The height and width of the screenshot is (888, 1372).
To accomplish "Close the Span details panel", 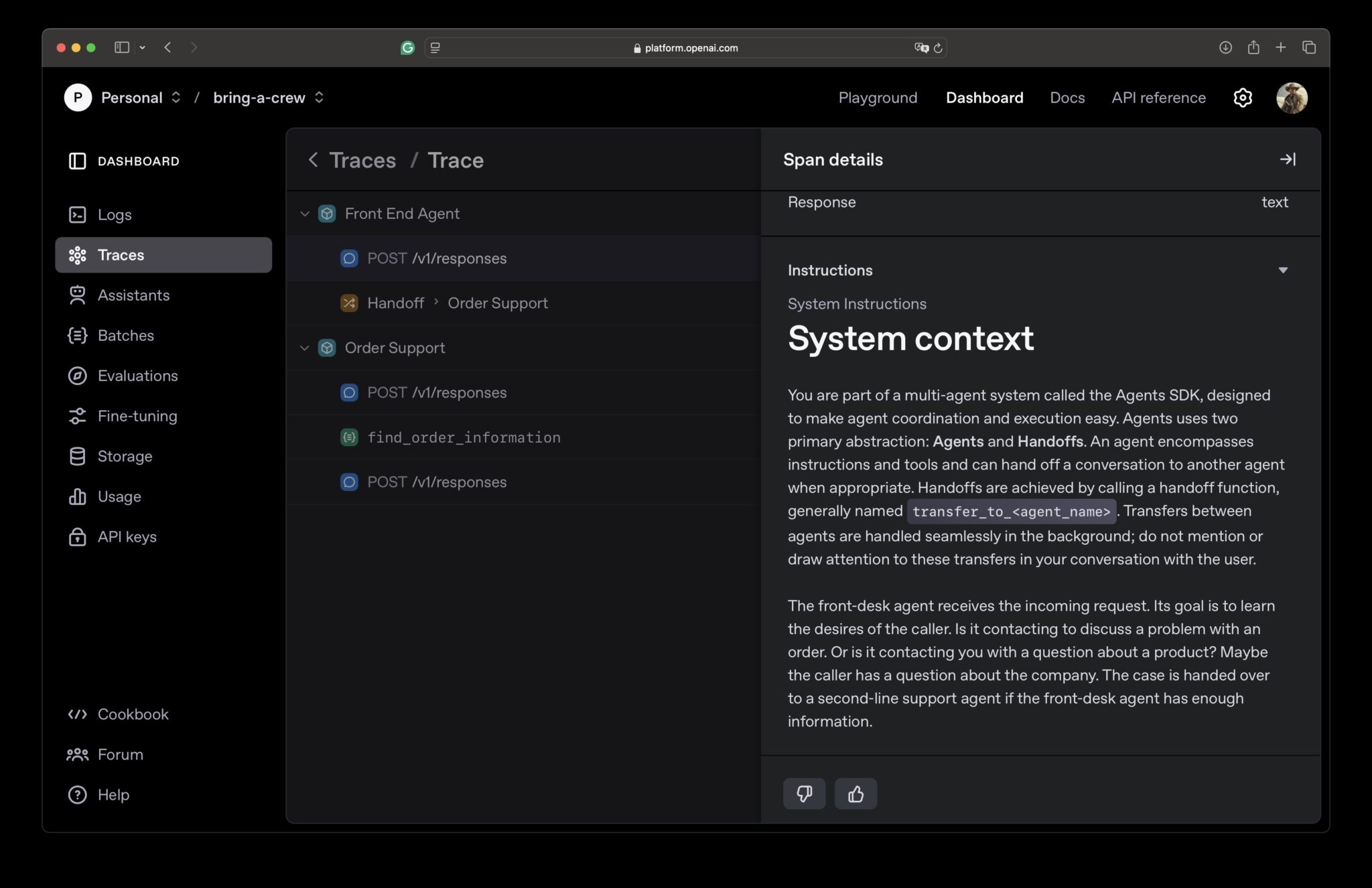I will [x=1288, y=159].
